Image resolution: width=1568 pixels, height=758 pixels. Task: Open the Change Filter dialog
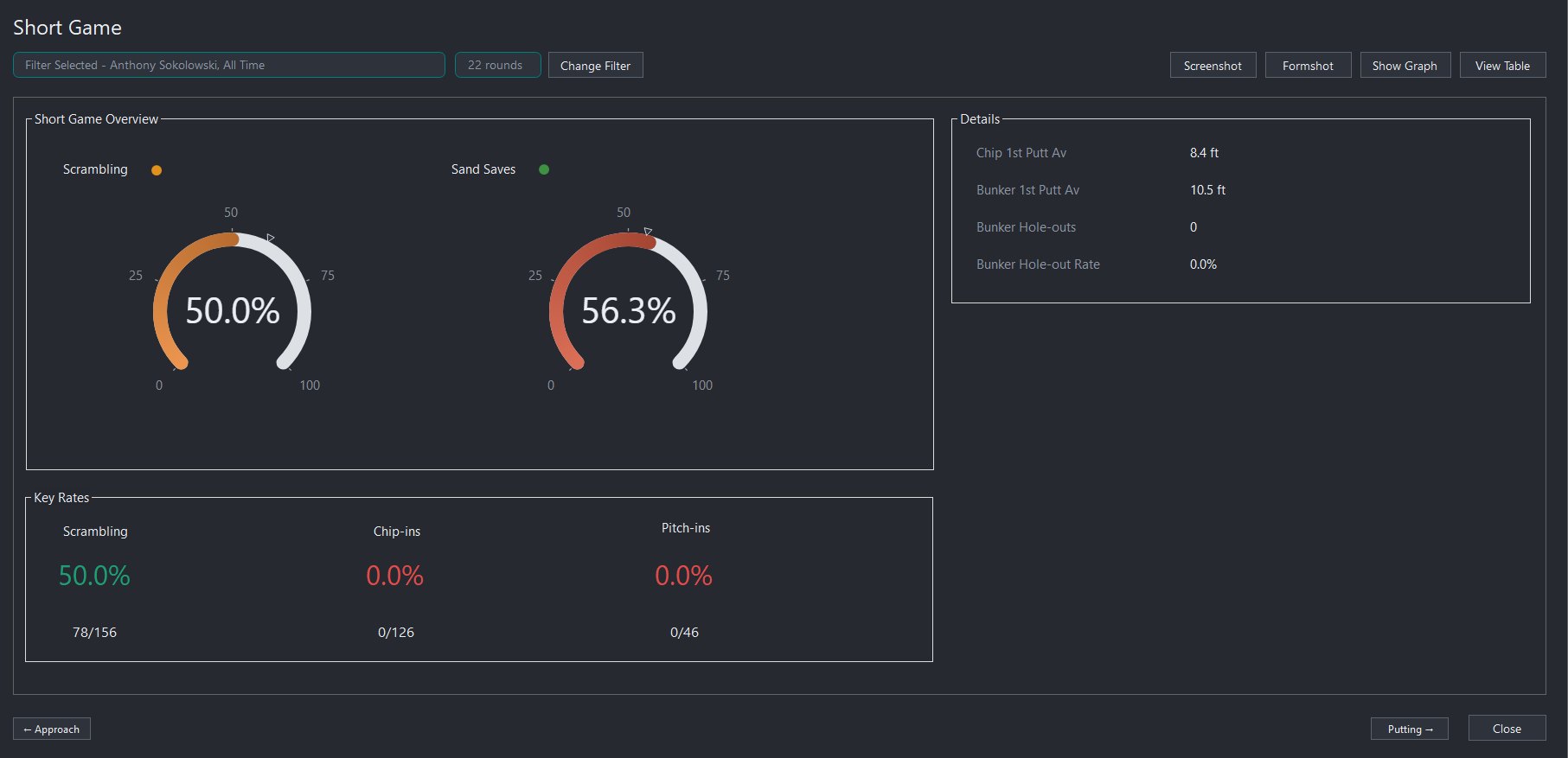coord(595,66)
